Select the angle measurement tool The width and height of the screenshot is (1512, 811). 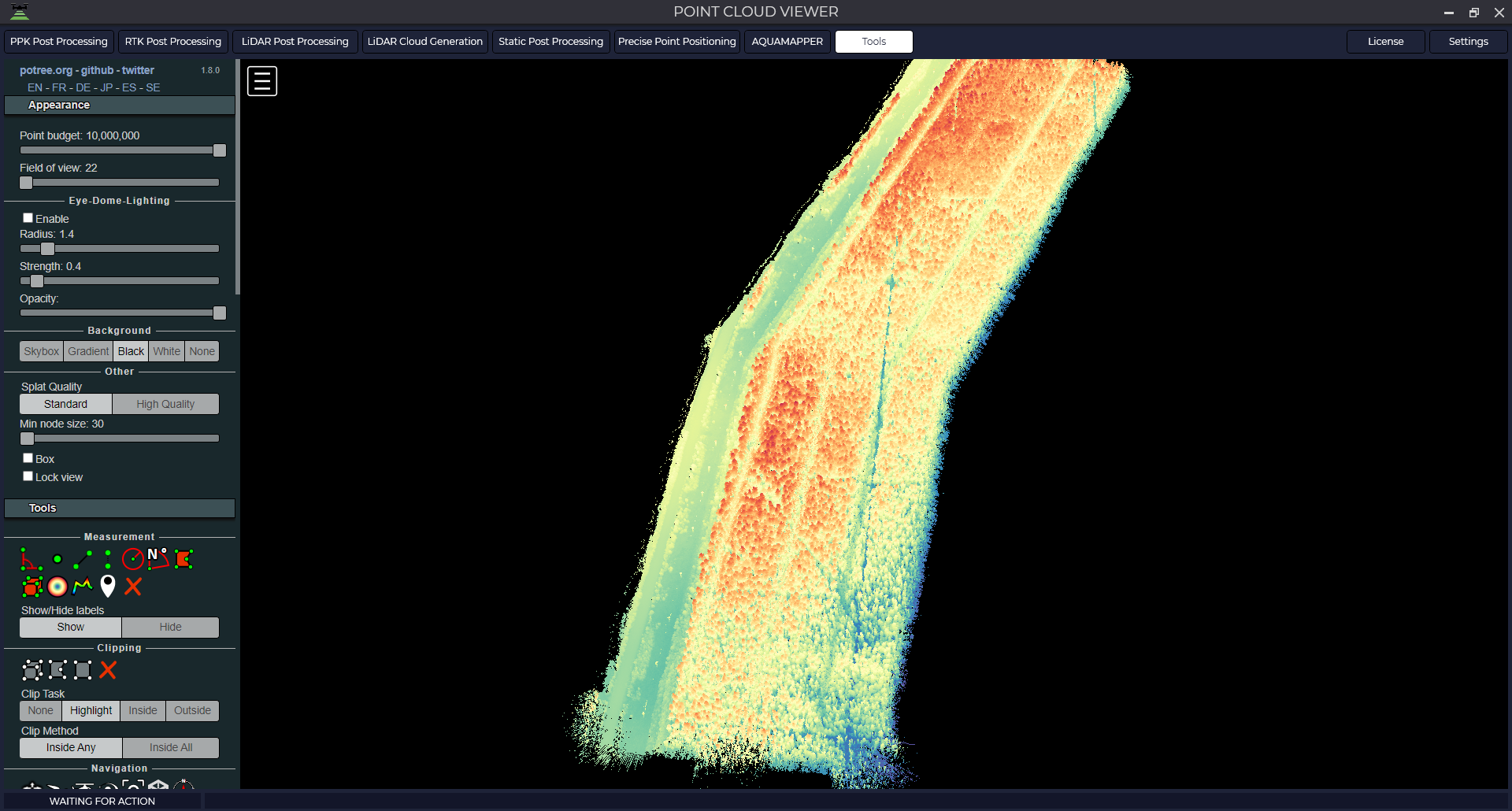click(x=31, y=560)
